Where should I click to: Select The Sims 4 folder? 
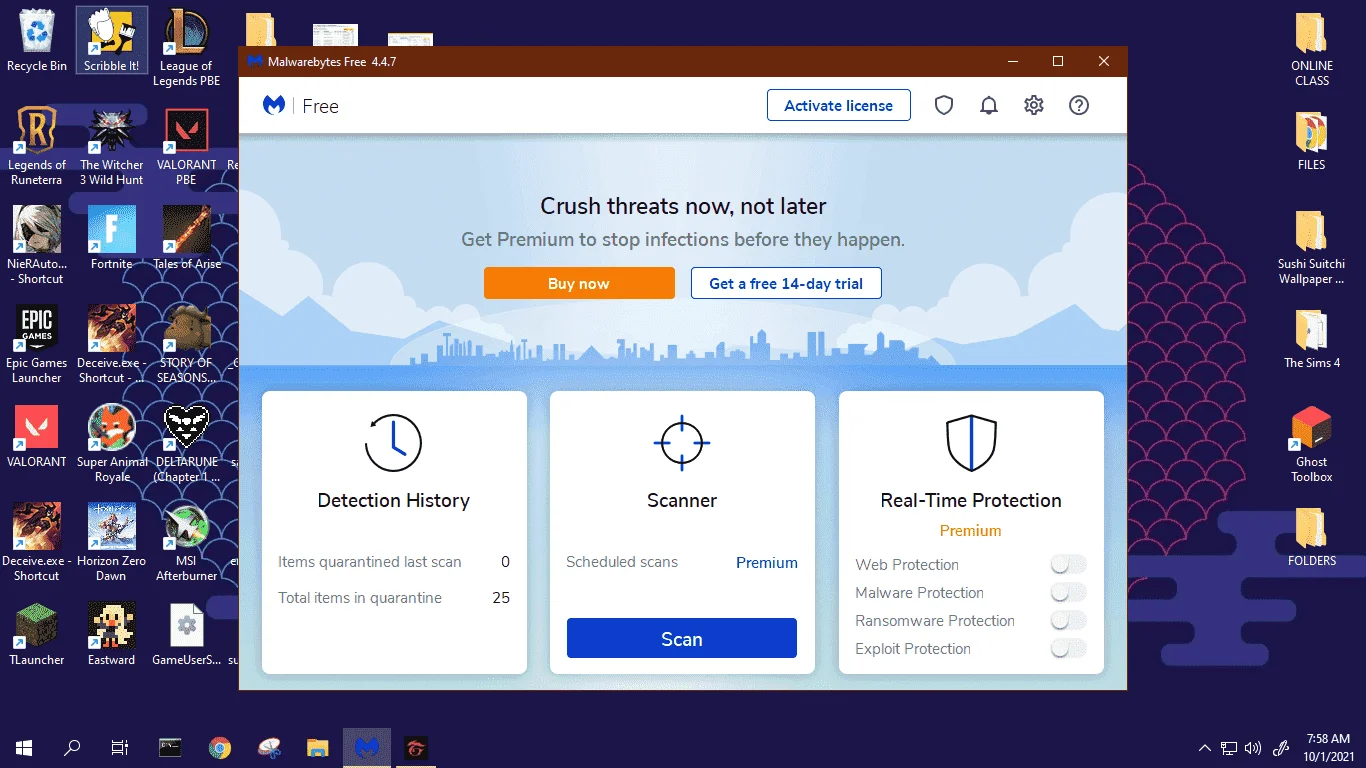(1311, 339)
